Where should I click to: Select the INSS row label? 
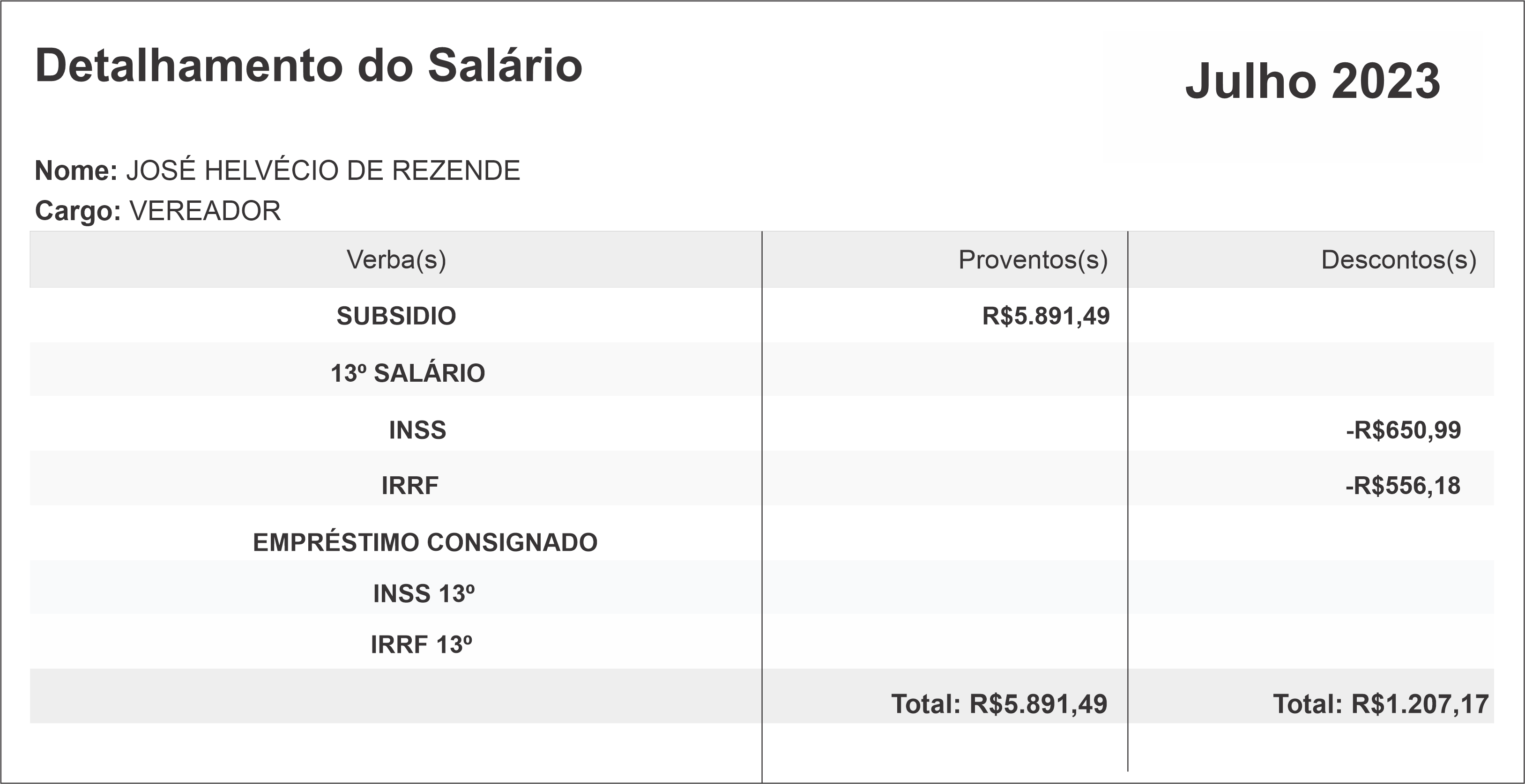[417, 430]
